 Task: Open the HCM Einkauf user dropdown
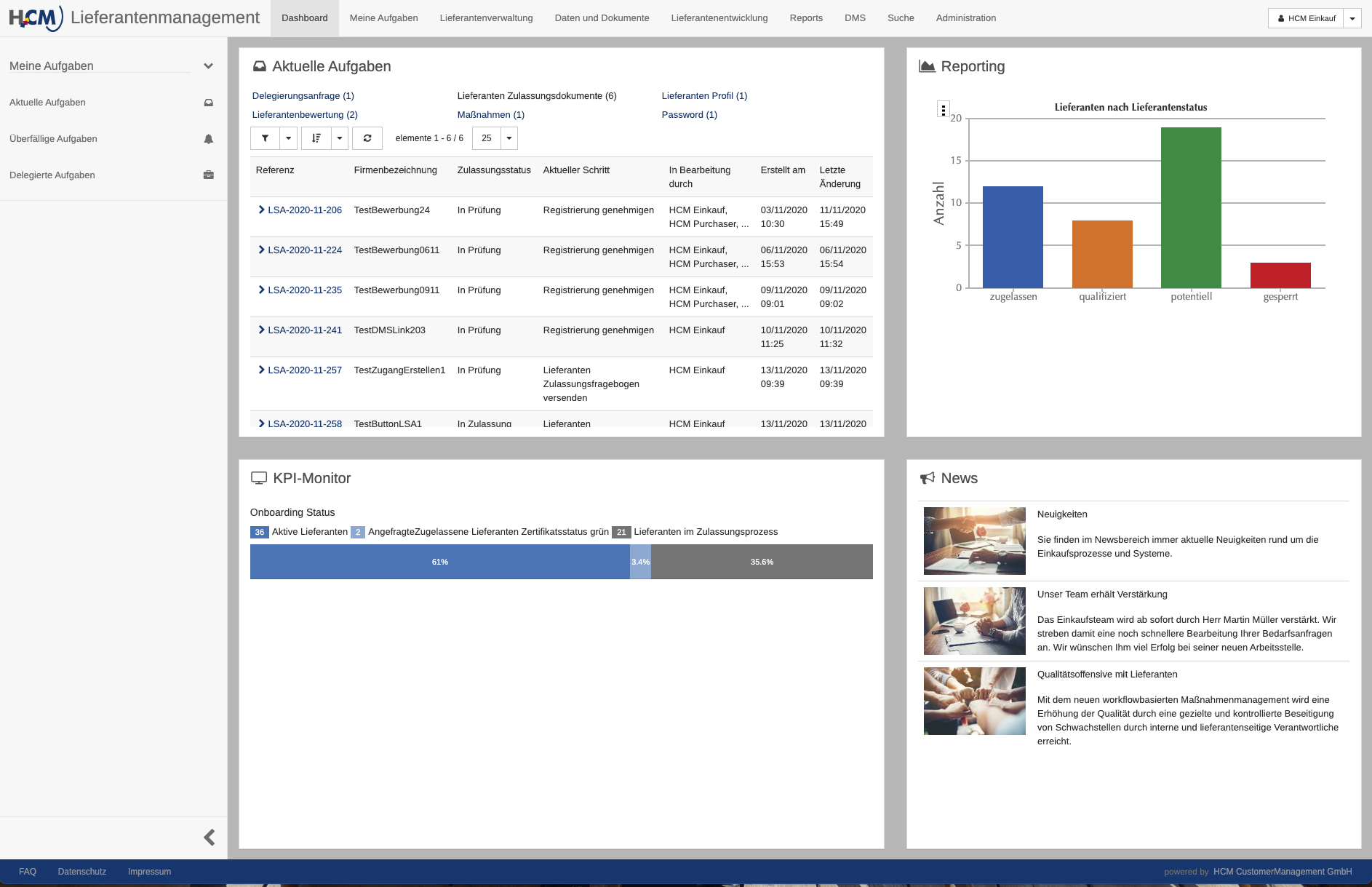(1352, 18)
